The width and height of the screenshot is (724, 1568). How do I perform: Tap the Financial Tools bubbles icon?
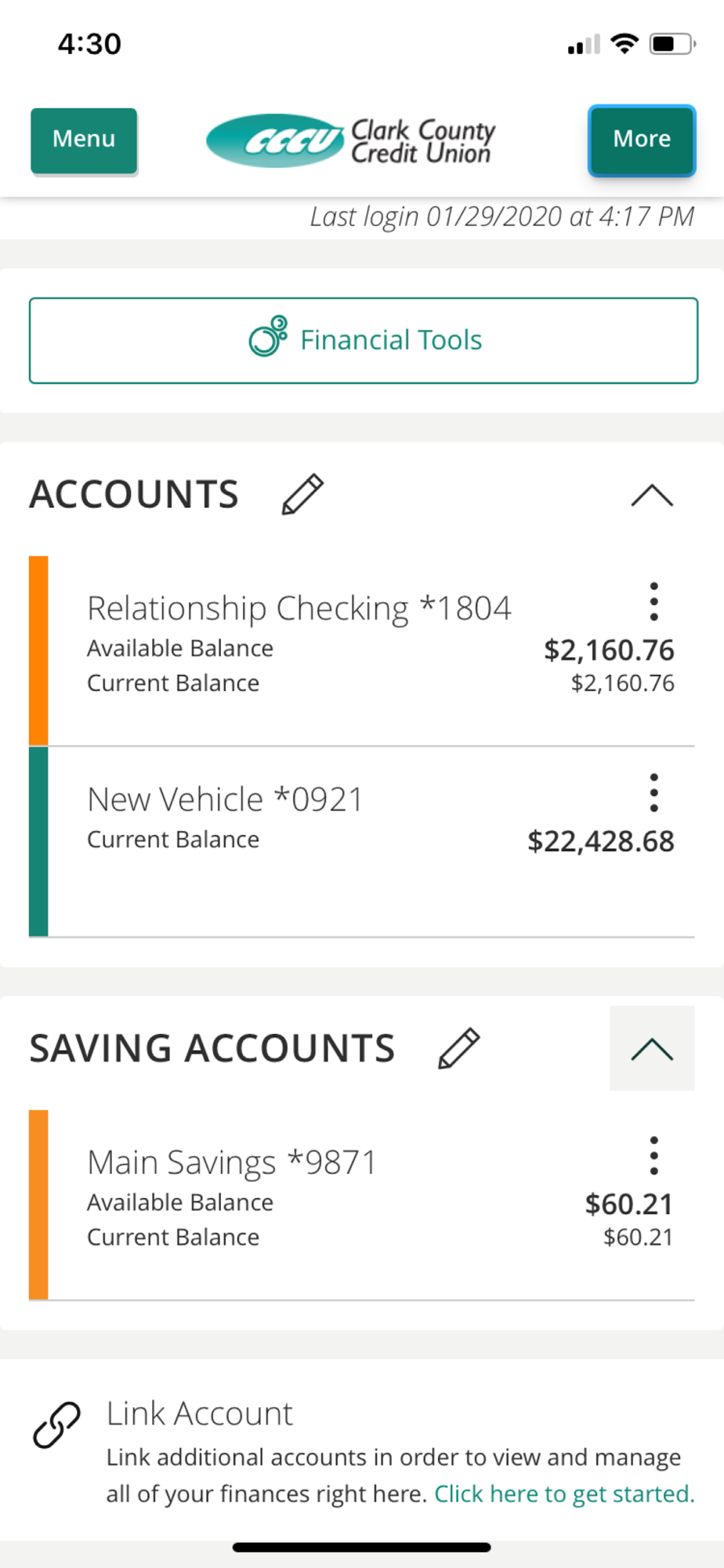pos(268,337)
